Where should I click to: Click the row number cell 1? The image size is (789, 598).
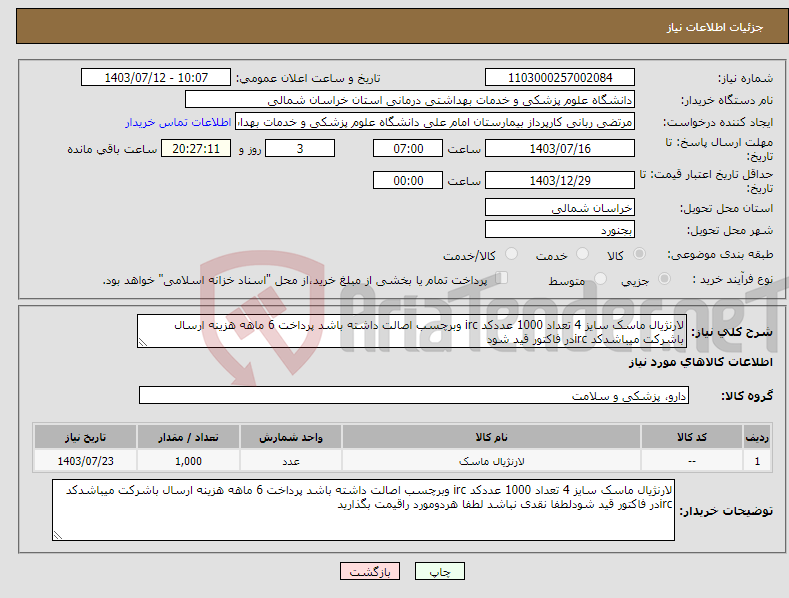(757, 461)
